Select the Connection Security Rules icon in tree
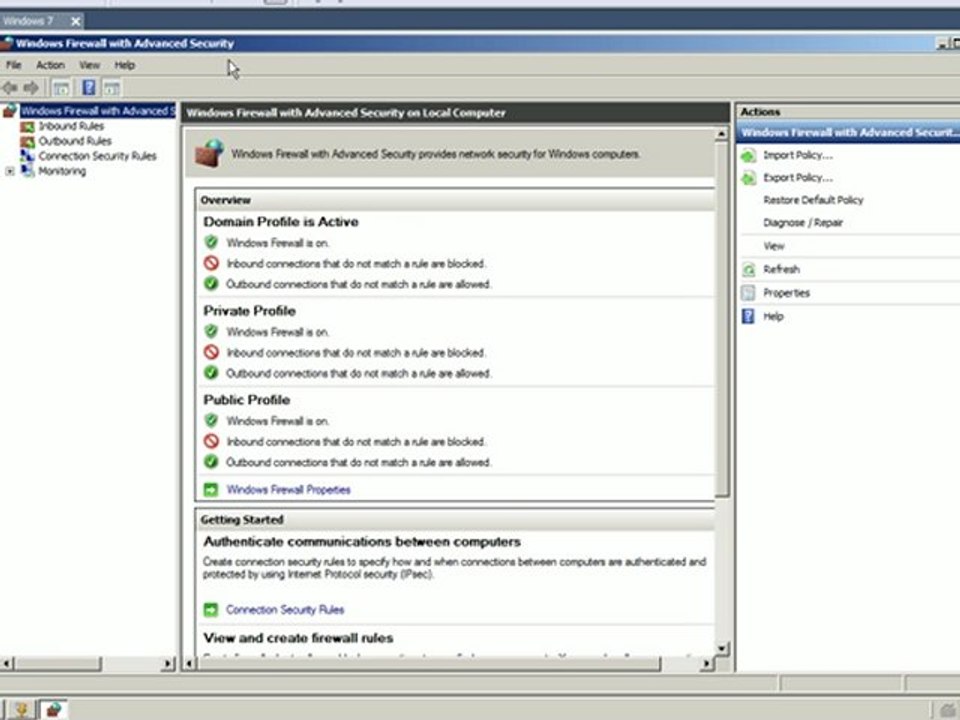This screenshot has height=720, width=960. click(x=27, y=156)
